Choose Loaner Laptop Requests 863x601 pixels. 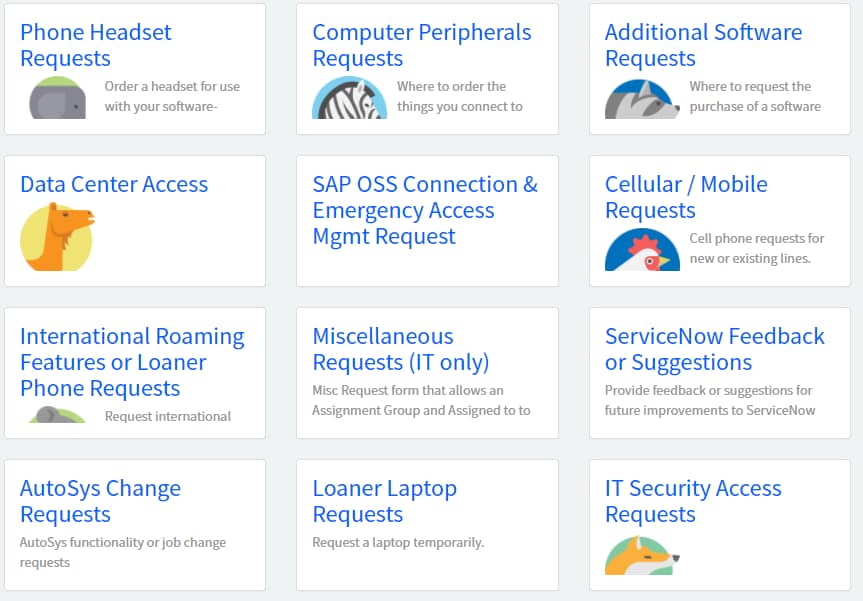pyautogui.click(x=384, y=501)
